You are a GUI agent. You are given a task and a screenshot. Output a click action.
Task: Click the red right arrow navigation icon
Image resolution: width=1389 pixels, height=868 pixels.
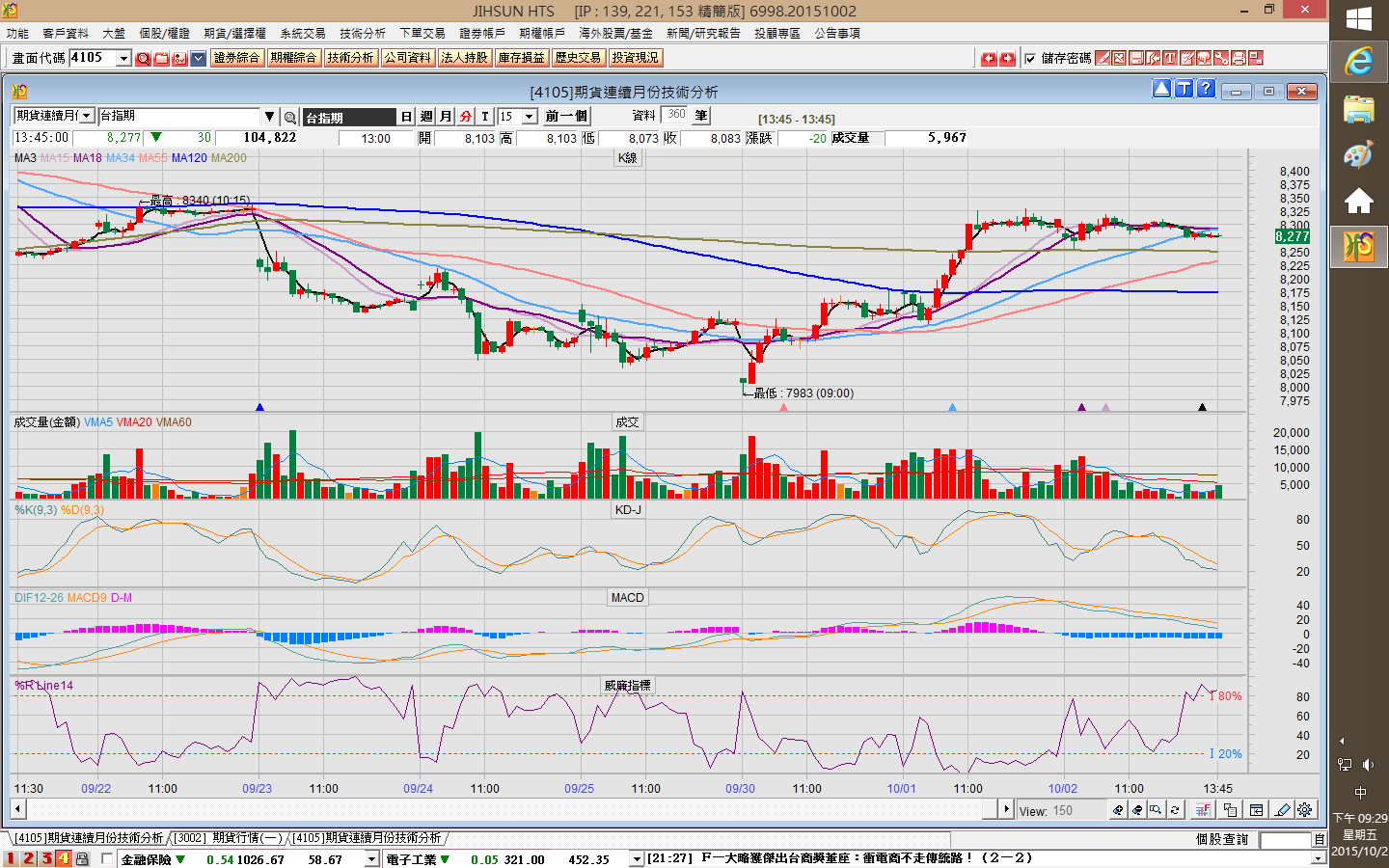point(1007,59)
